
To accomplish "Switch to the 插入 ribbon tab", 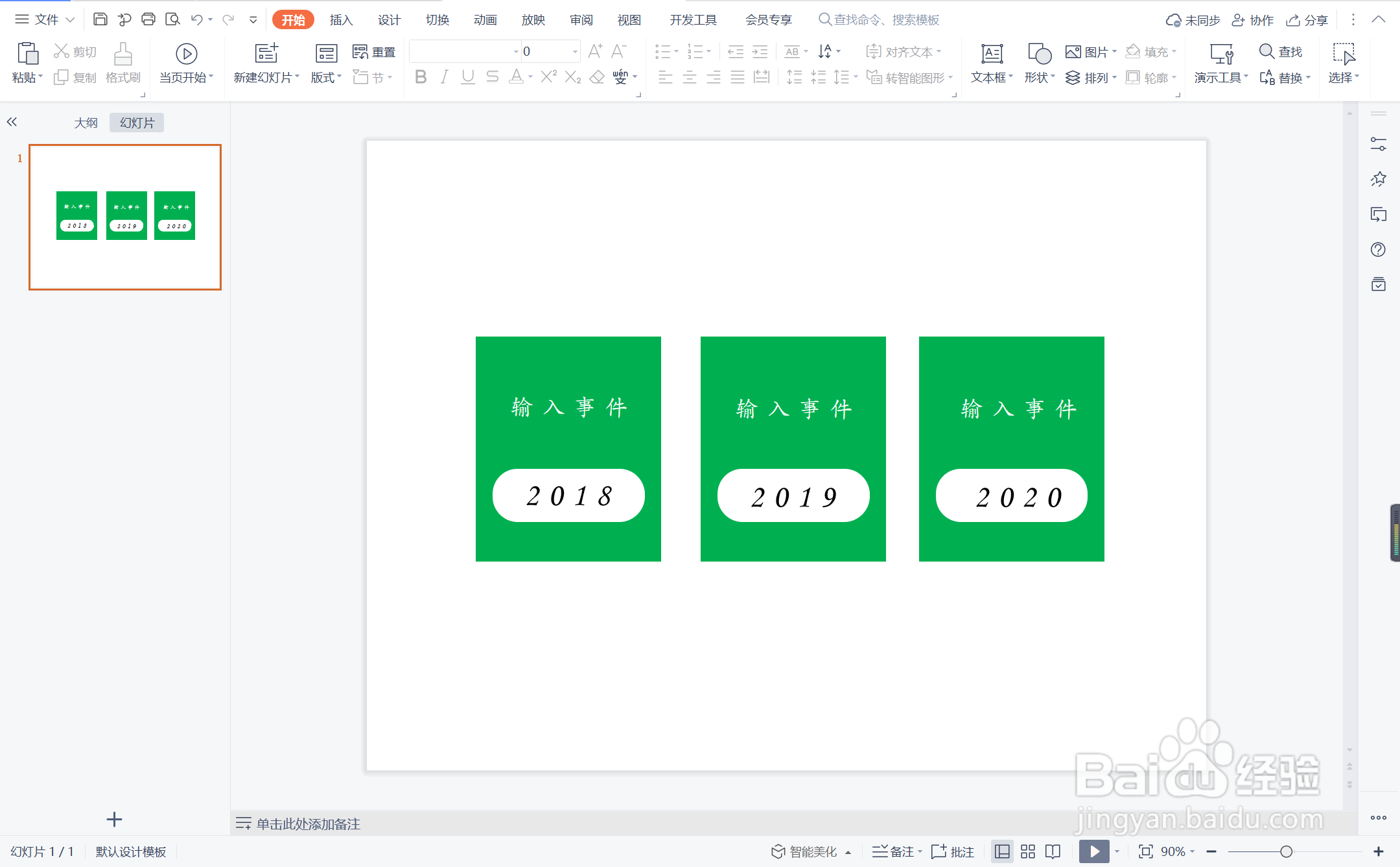I will (x=341, y=20).
